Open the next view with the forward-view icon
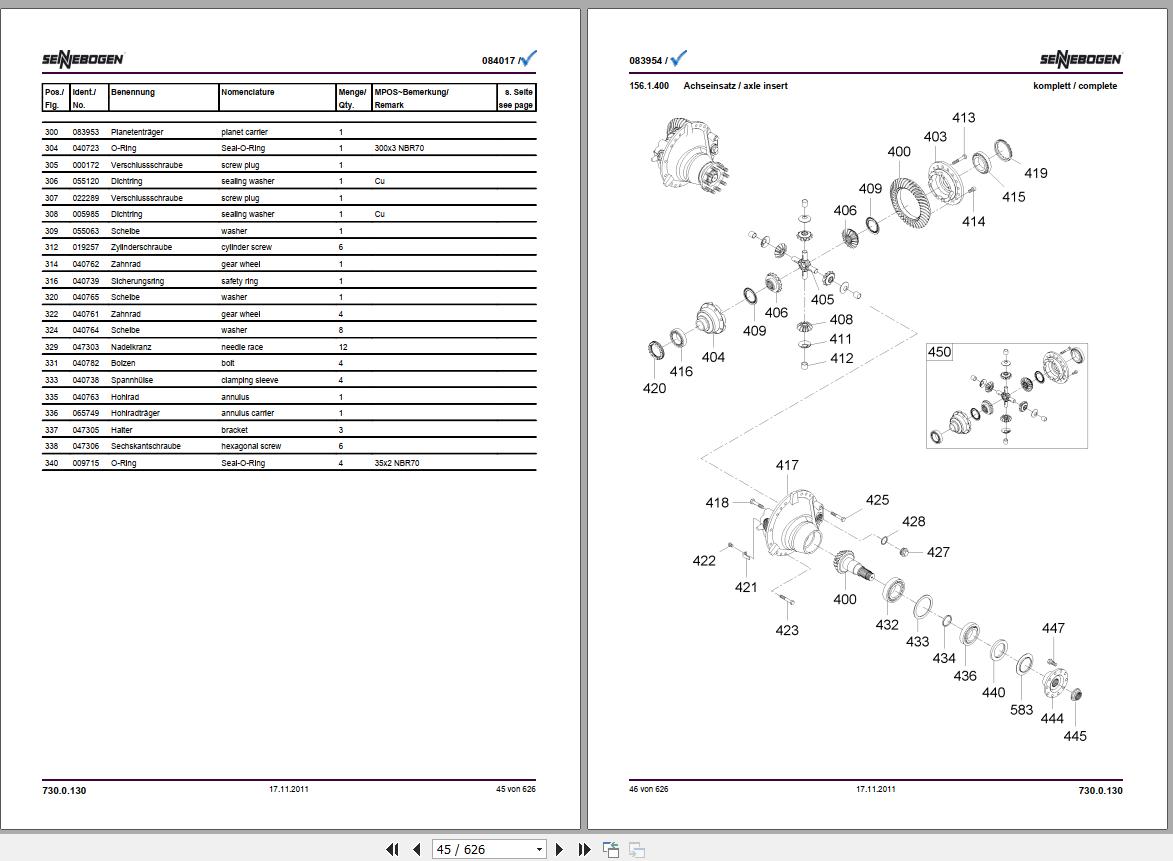This screenshot has width=1173, height=861. (636, 848)
